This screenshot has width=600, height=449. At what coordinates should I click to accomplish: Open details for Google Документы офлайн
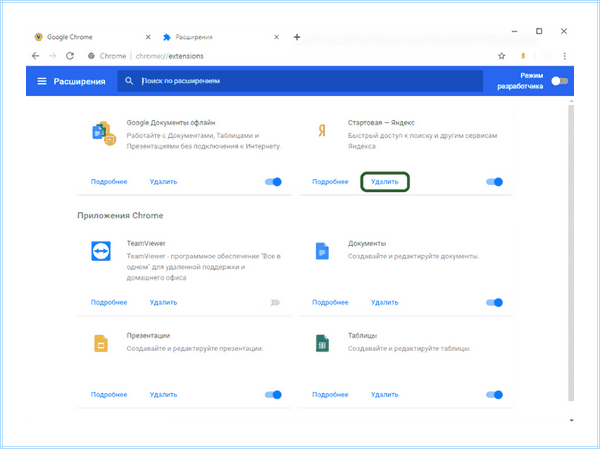109,181
